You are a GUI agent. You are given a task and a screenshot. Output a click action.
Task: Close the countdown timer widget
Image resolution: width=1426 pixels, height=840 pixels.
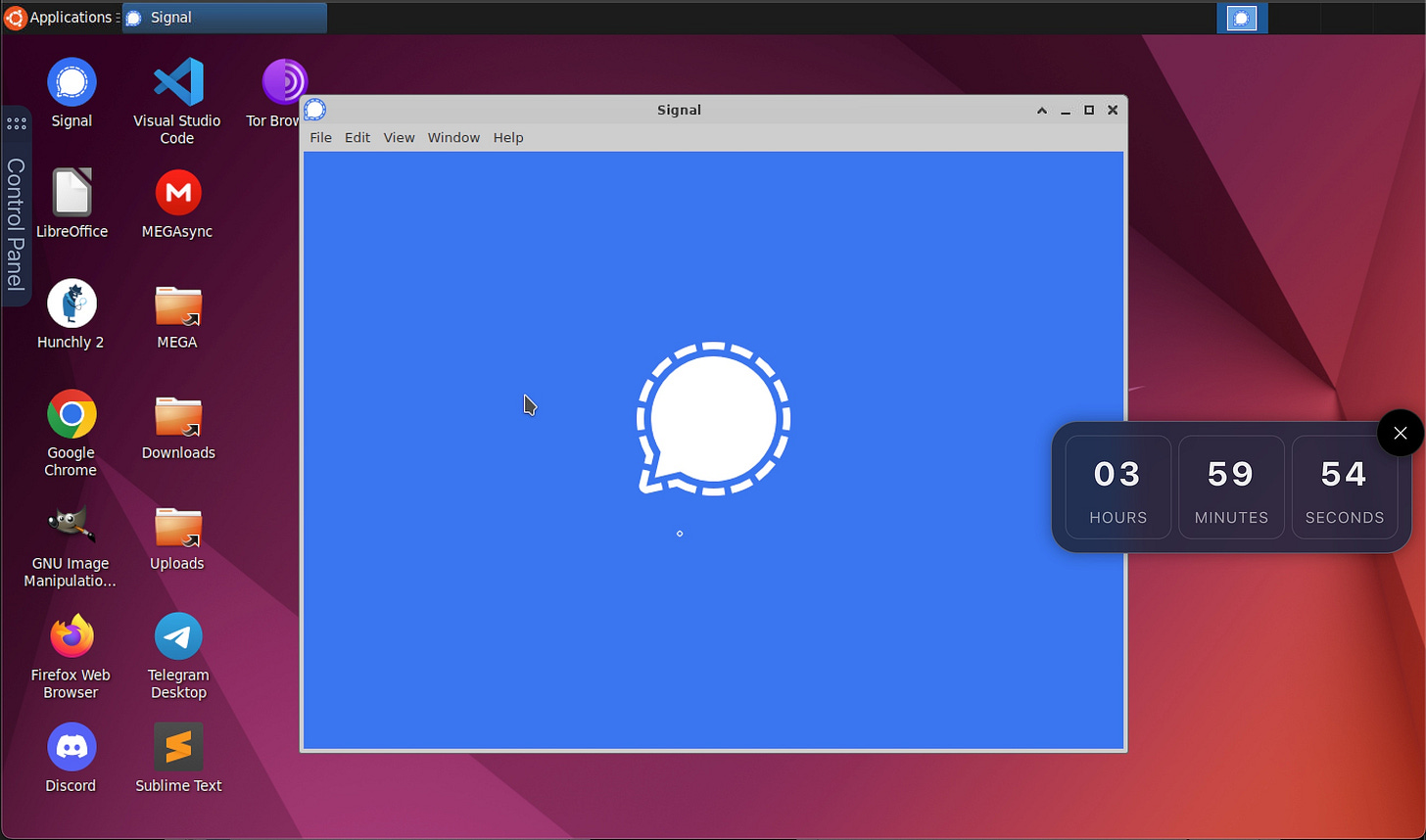click(1401, 433)
